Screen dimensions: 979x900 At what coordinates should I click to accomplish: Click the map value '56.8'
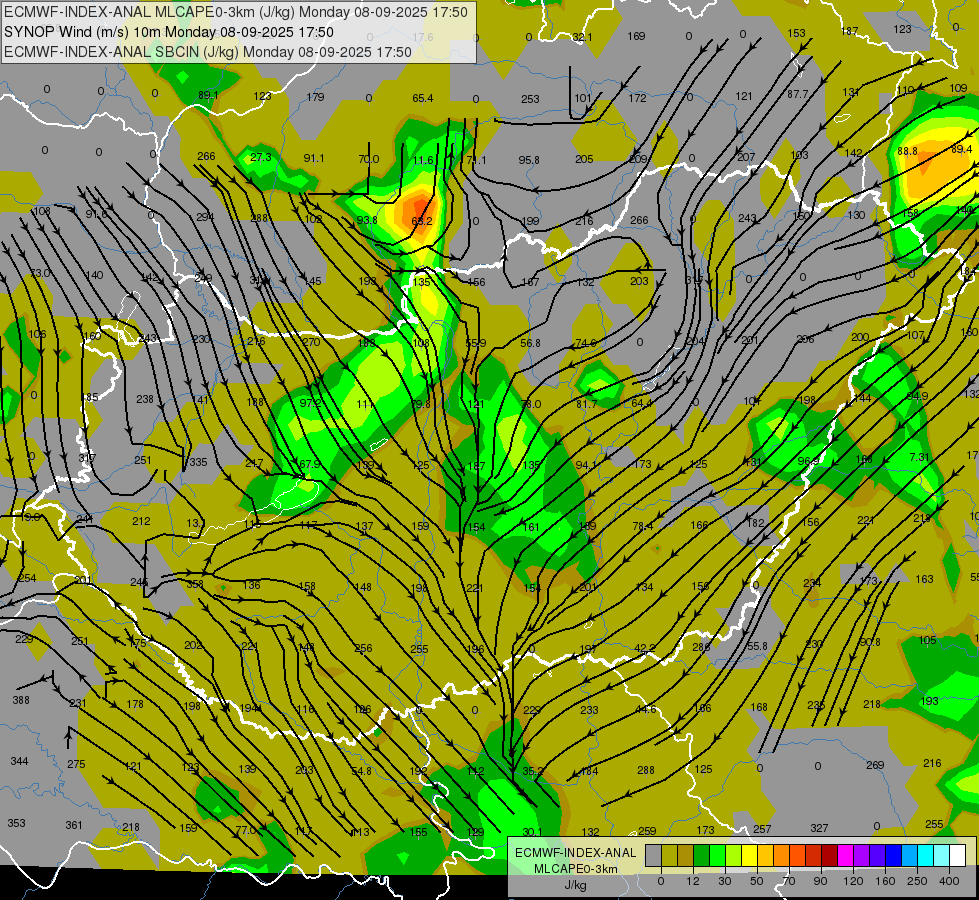[x=529, y=343]
